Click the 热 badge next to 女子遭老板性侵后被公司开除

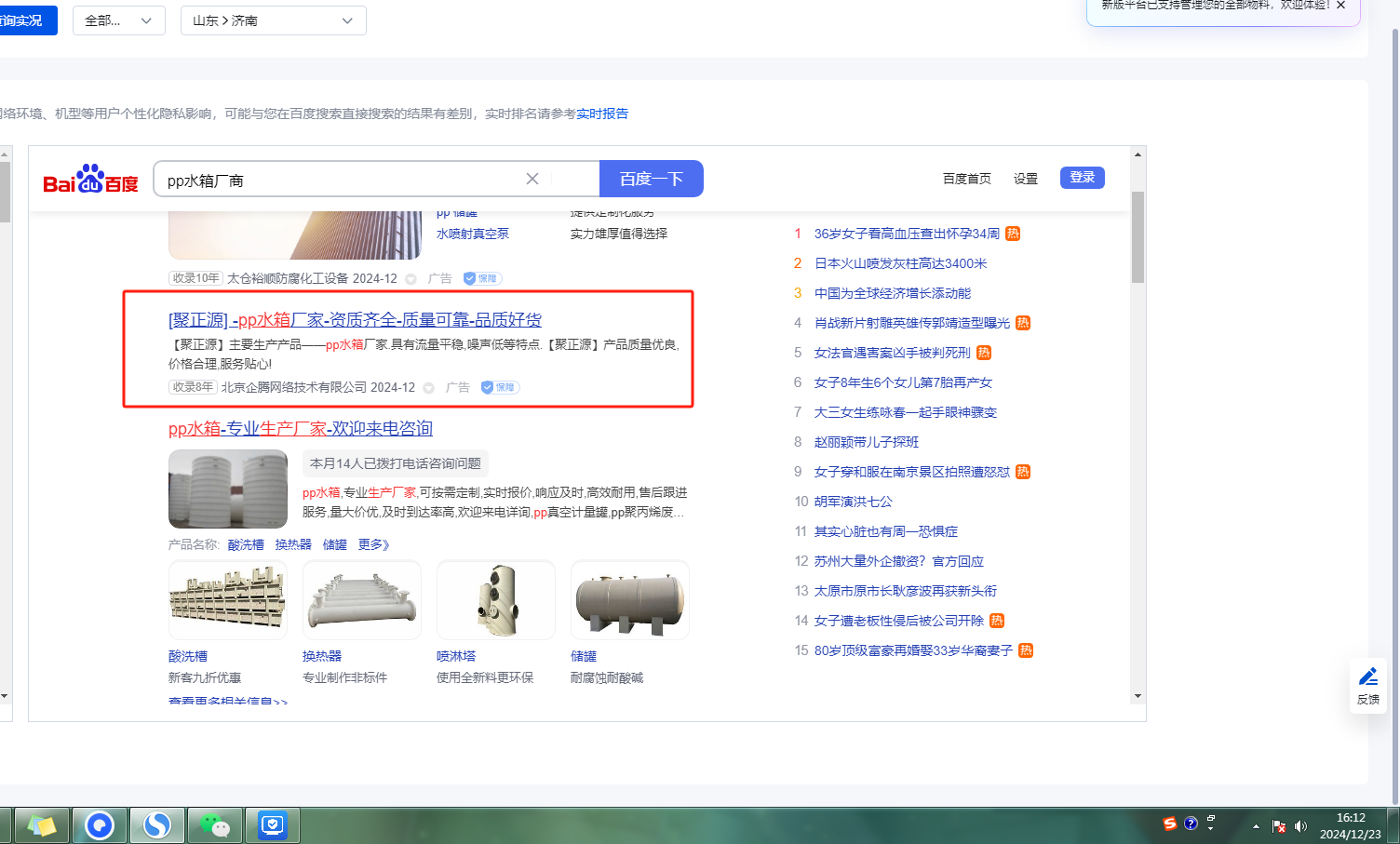[x=997, y=621]
